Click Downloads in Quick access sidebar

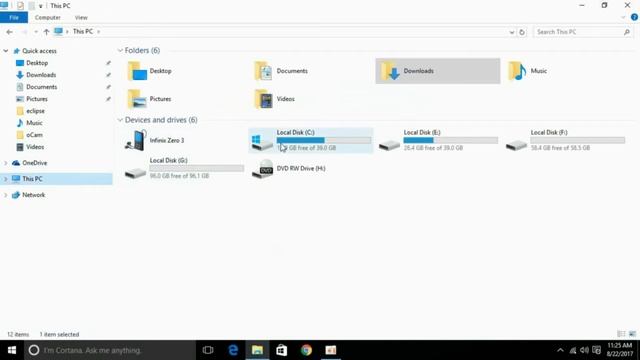click(x=41, y=75)
